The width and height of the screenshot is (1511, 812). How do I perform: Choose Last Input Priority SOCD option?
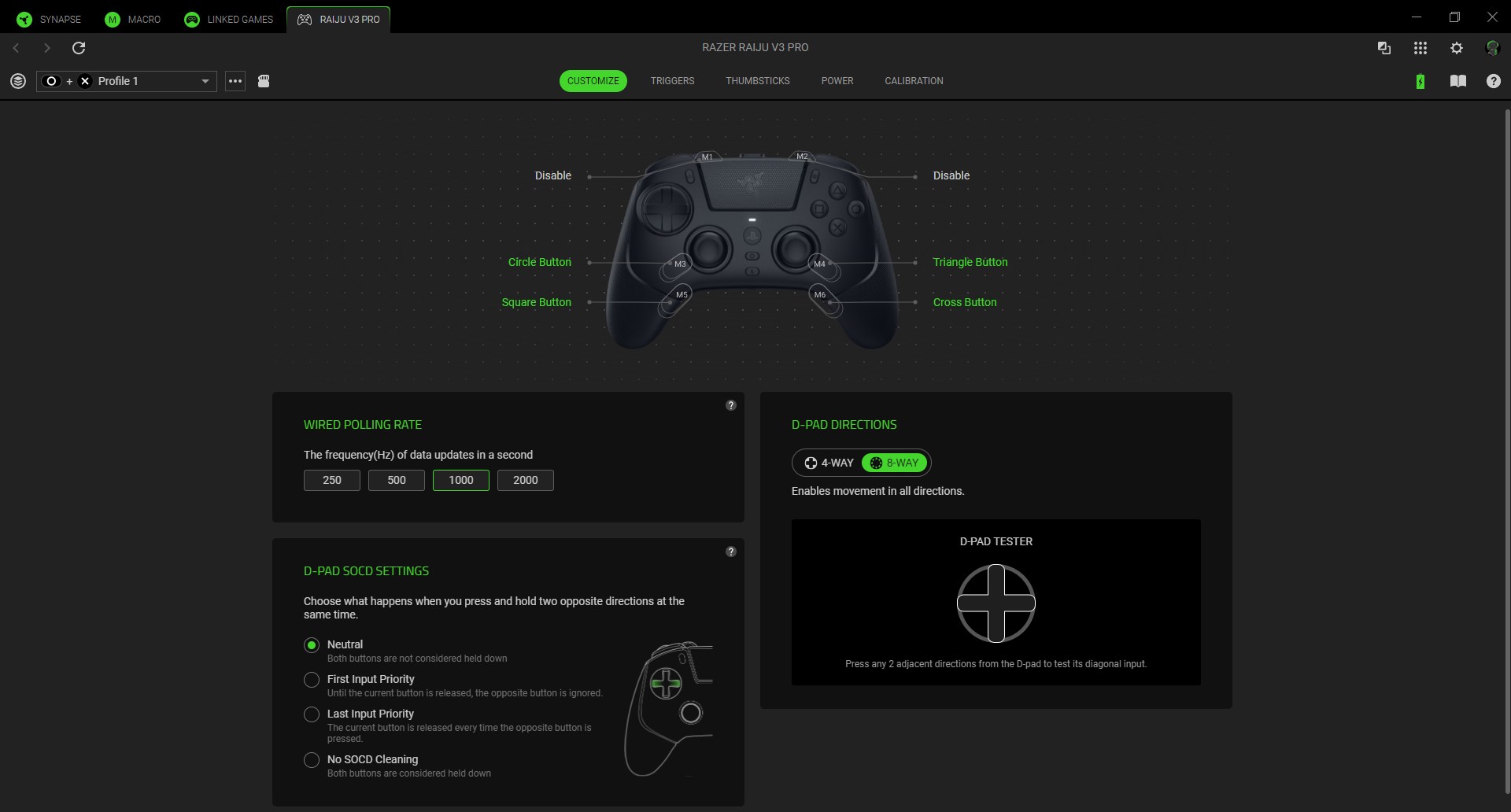(x=312, y=714)
